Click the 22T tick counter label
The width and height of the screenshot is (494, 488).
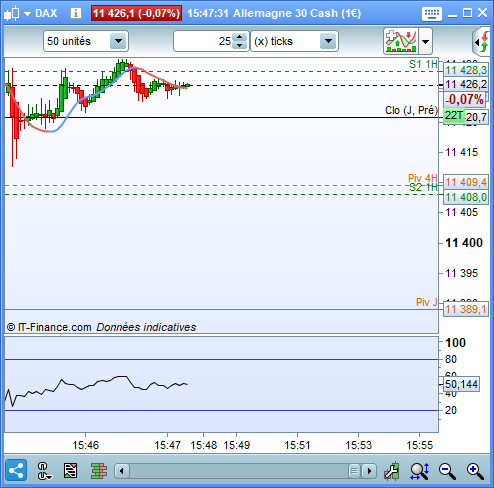pos(454,116)
